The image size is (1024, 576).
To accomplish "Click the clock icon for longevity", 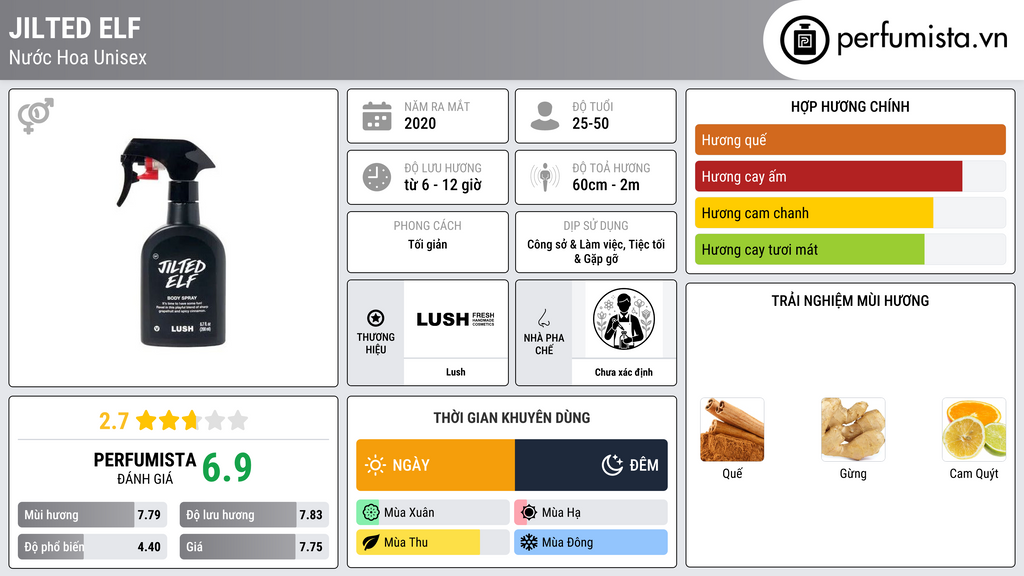I will 377,177.
